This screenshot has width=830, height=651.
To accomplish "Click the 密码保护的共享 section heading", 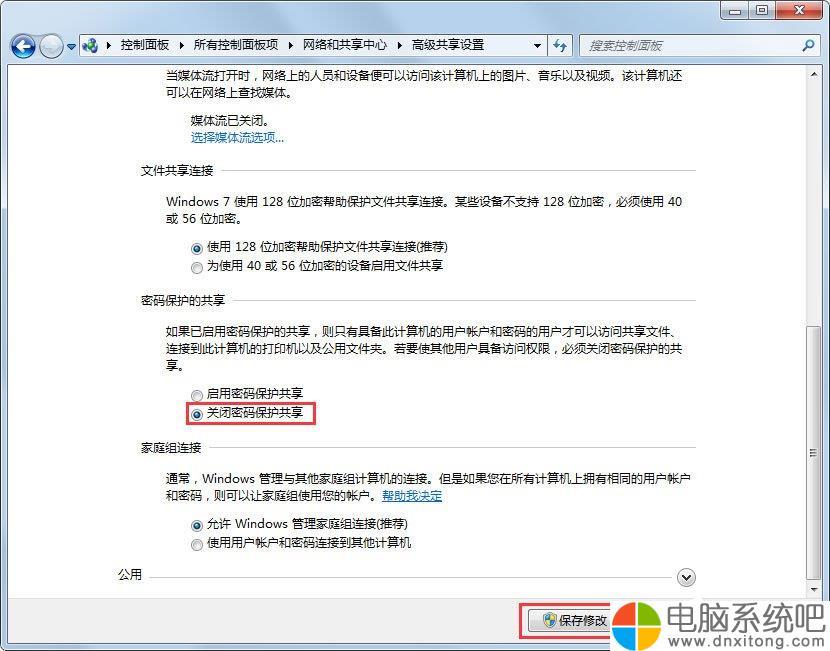I will 183,301.
